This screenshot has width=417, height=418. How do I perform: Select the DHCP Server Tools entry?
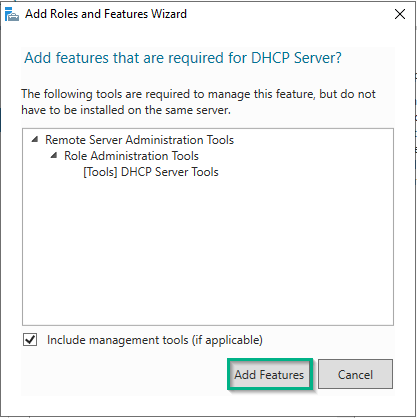point(151,172)
